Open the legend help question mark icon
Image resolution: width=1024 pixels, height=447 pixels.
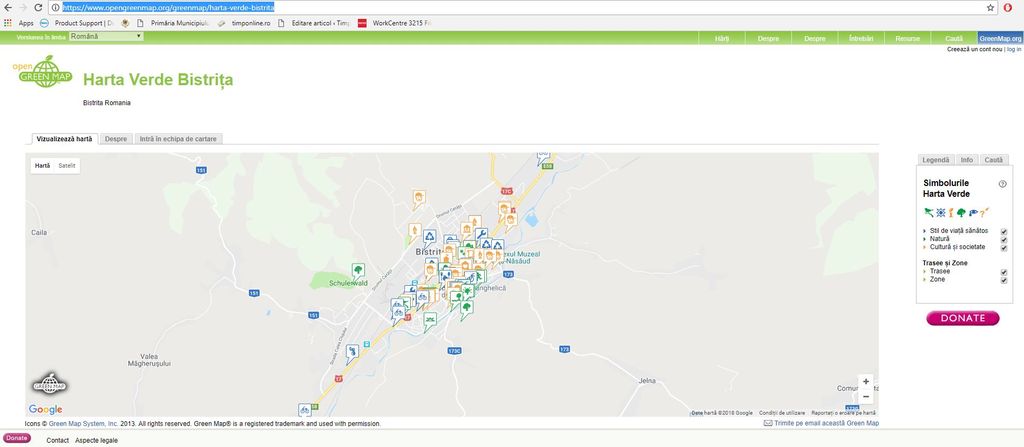tap(1002, 184)
